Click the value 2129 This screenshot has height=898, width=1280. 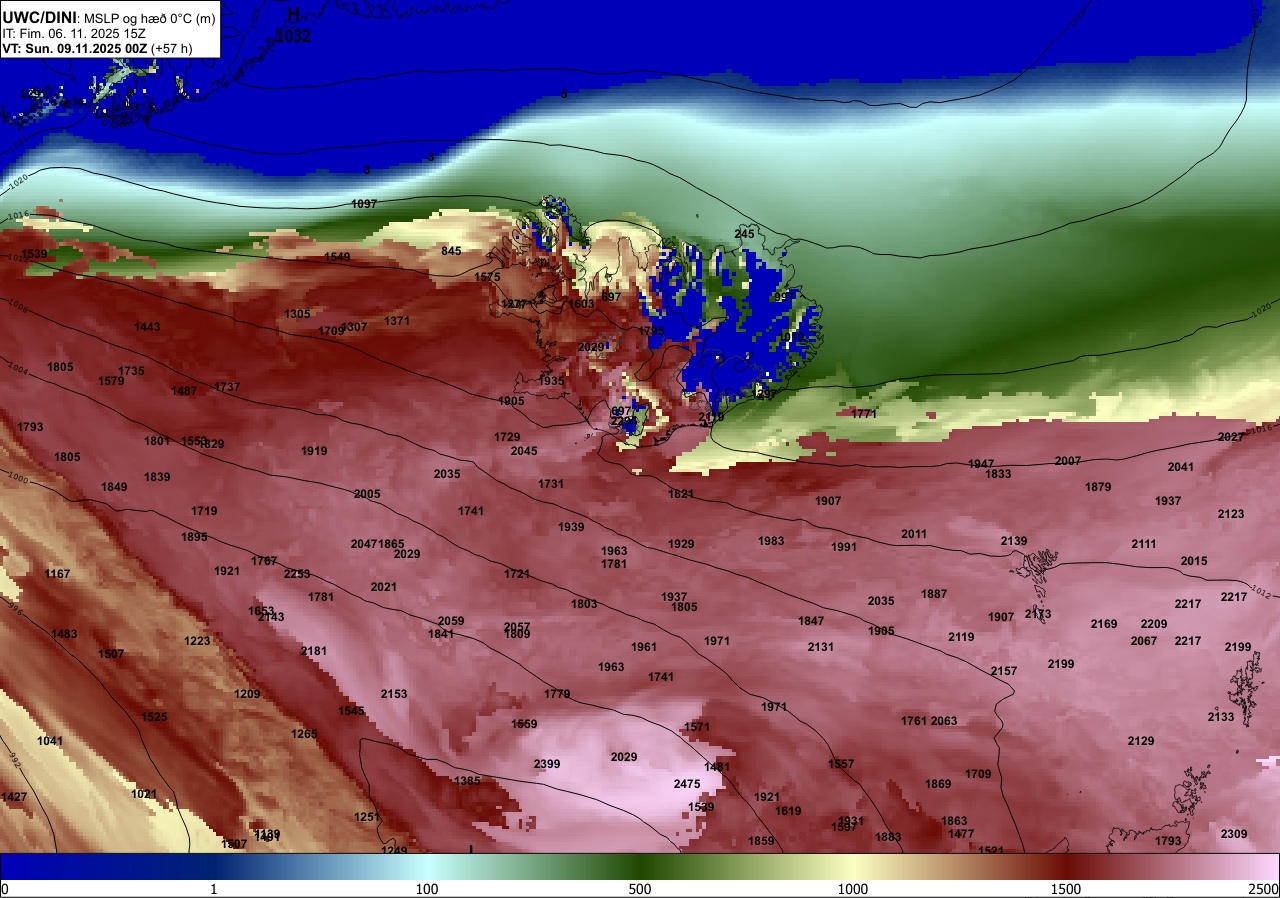(x=1141, y=741)
